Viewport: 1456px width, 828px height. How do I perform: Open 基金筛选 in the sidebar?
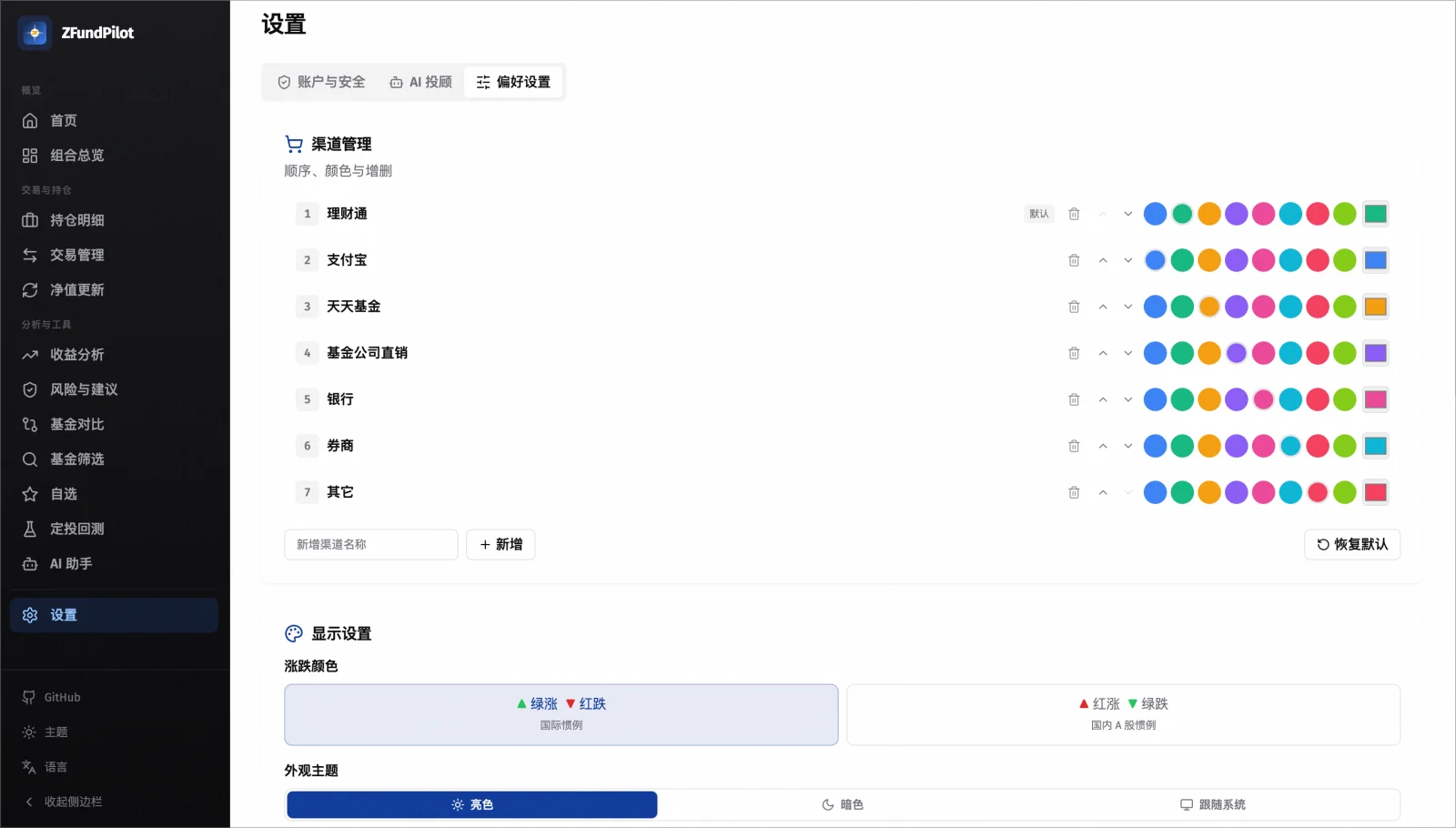click(x=114, y=459)
